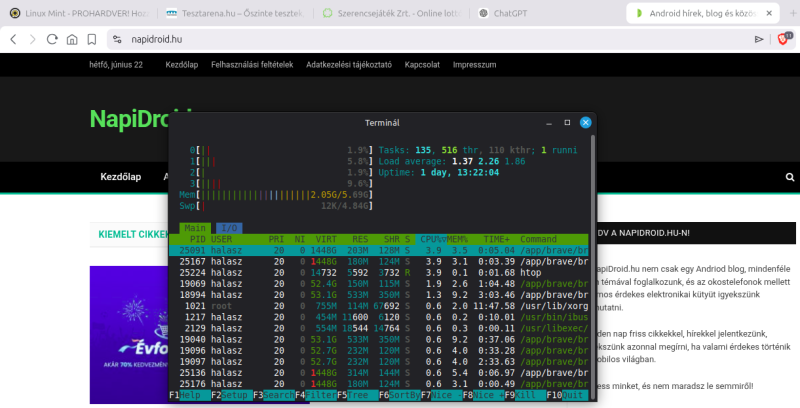Click the Terminál vertical scrollbar
The height and width of the screenshot is (408, 800).
[593, 268]
